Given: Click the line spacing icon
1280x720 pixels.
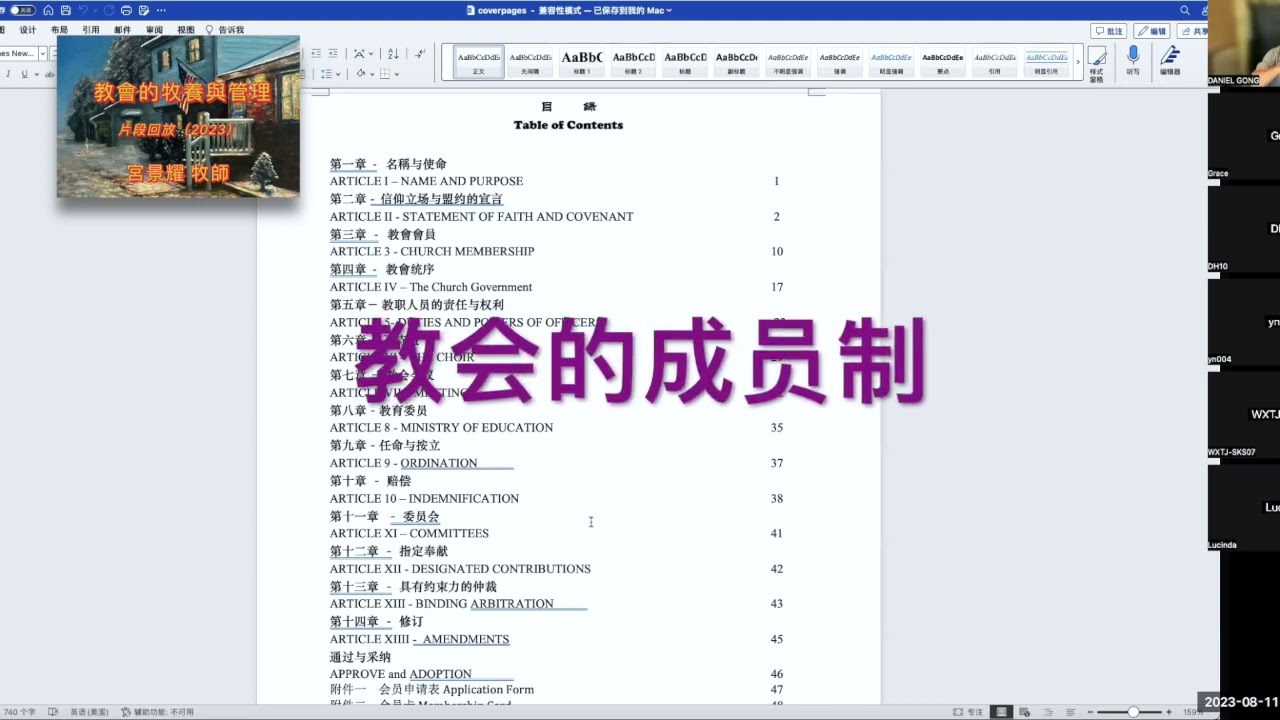Looking at the screenshot, I should [x=326, y=74].
